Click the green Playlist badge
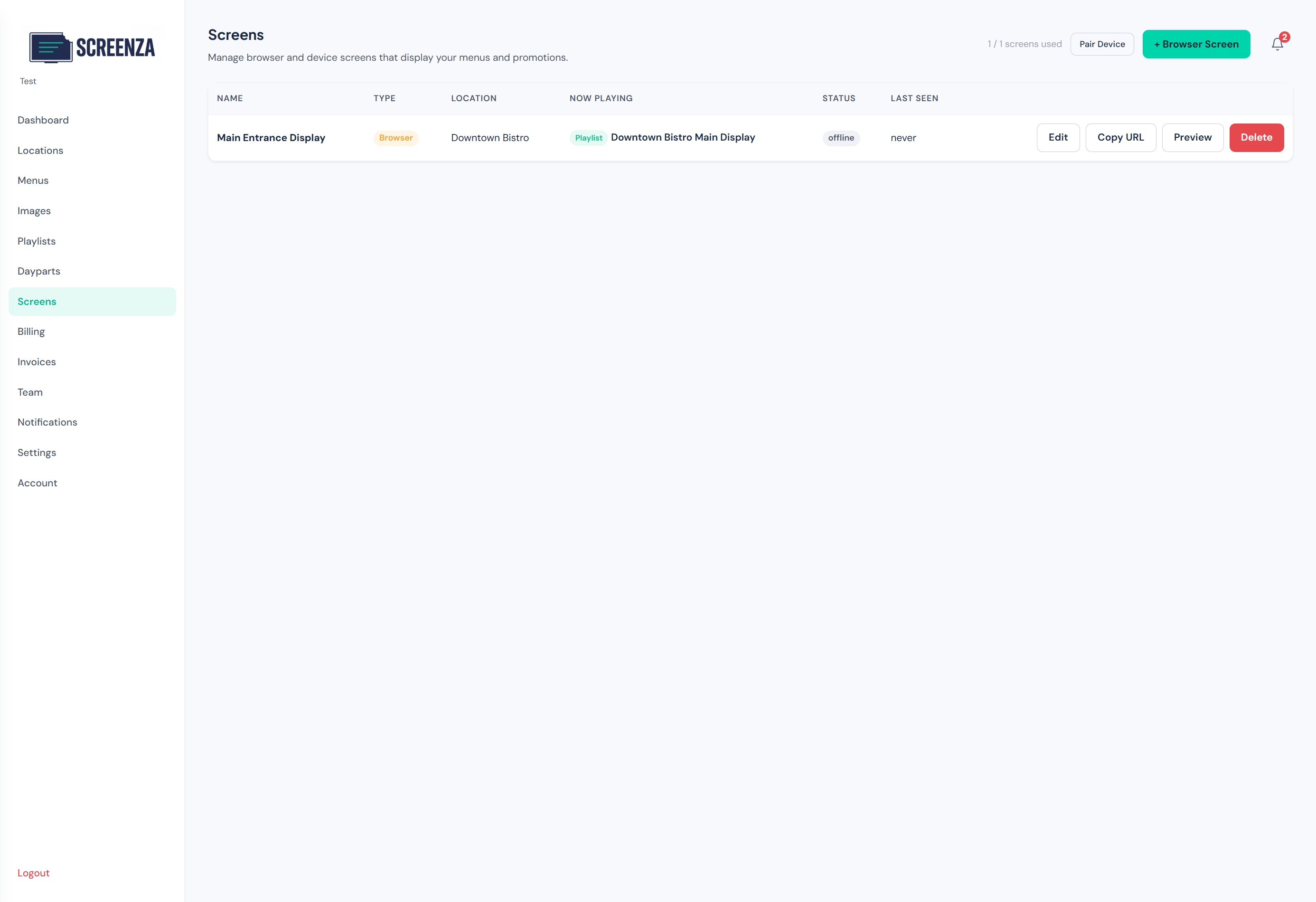 (588, 138)
